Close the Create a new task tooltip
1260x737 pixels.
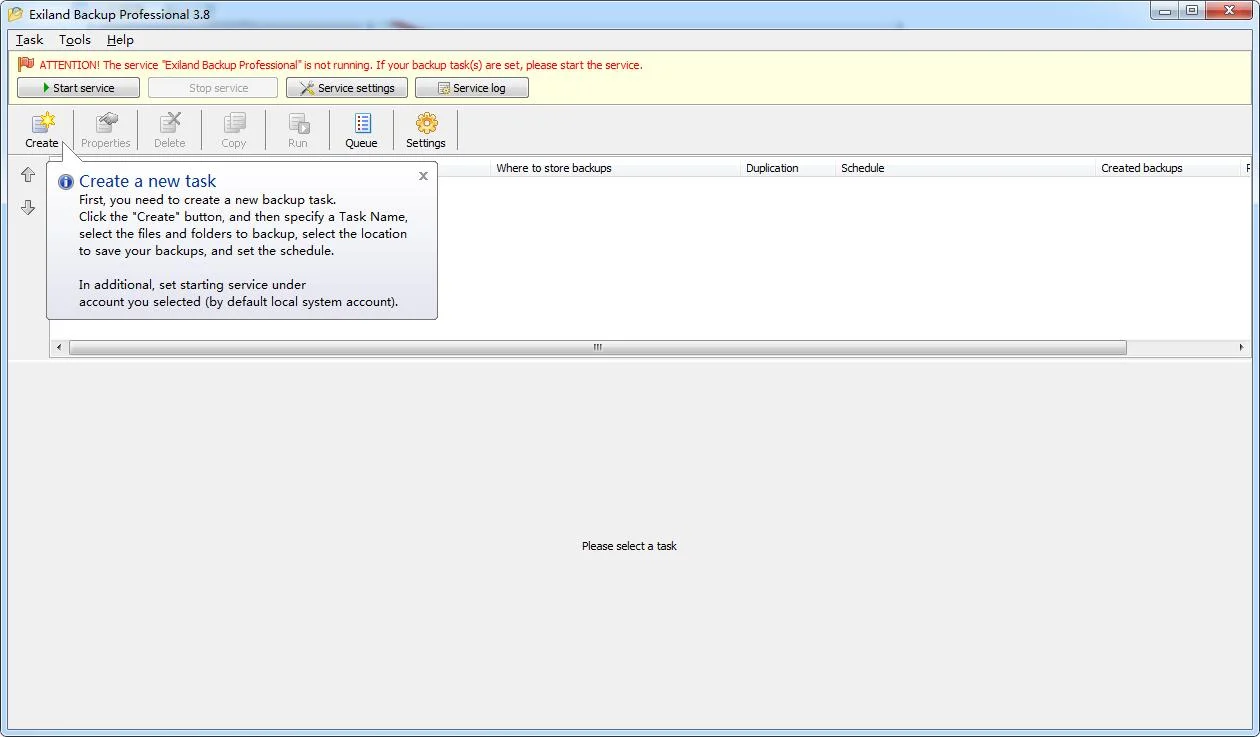pyautogui.click(x=423, y=176)
